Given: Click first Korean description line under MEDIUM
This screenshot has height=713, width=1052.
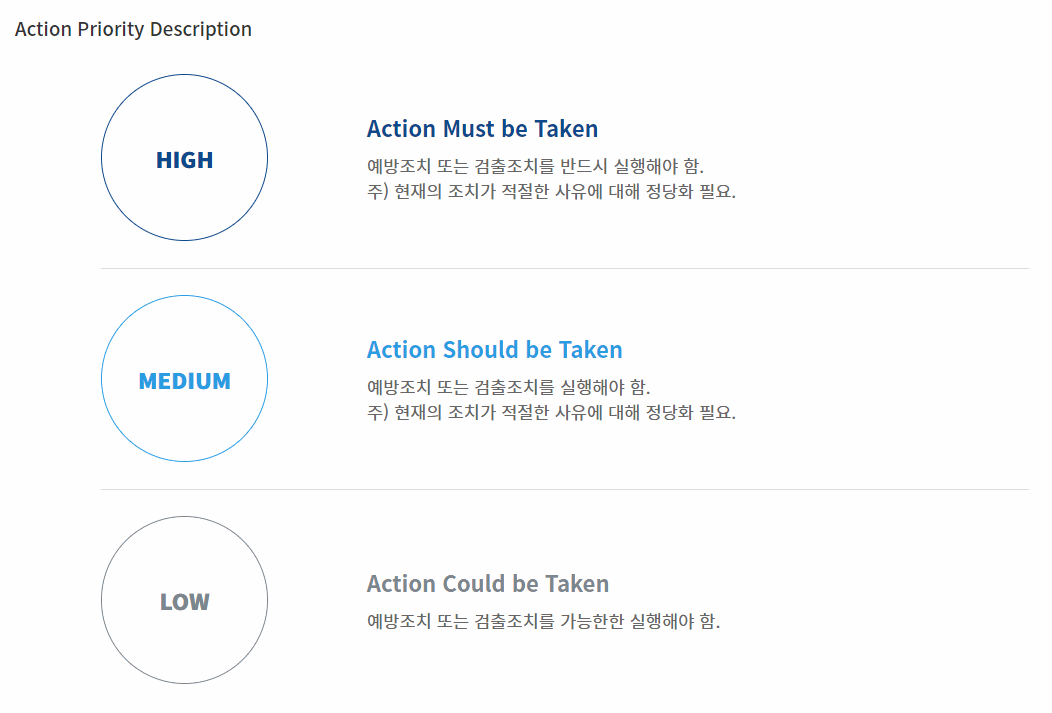Looking at the screenshot, I should pos(509,387).
